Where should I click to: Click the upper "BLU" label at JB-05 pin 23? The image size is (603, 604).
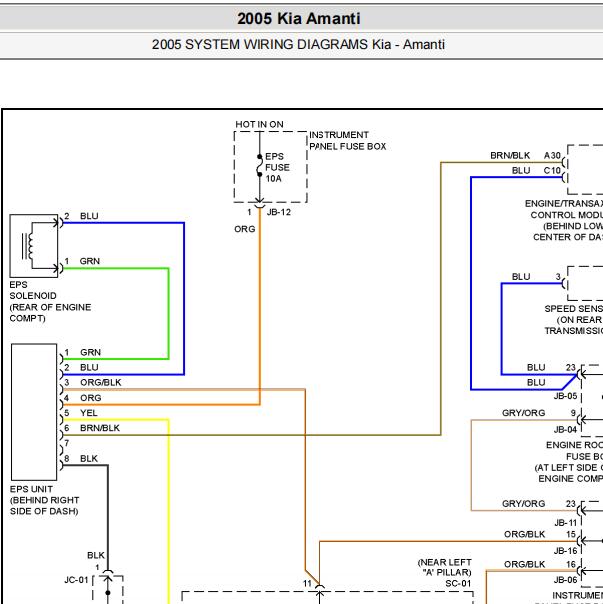click(x=536, y=367)
